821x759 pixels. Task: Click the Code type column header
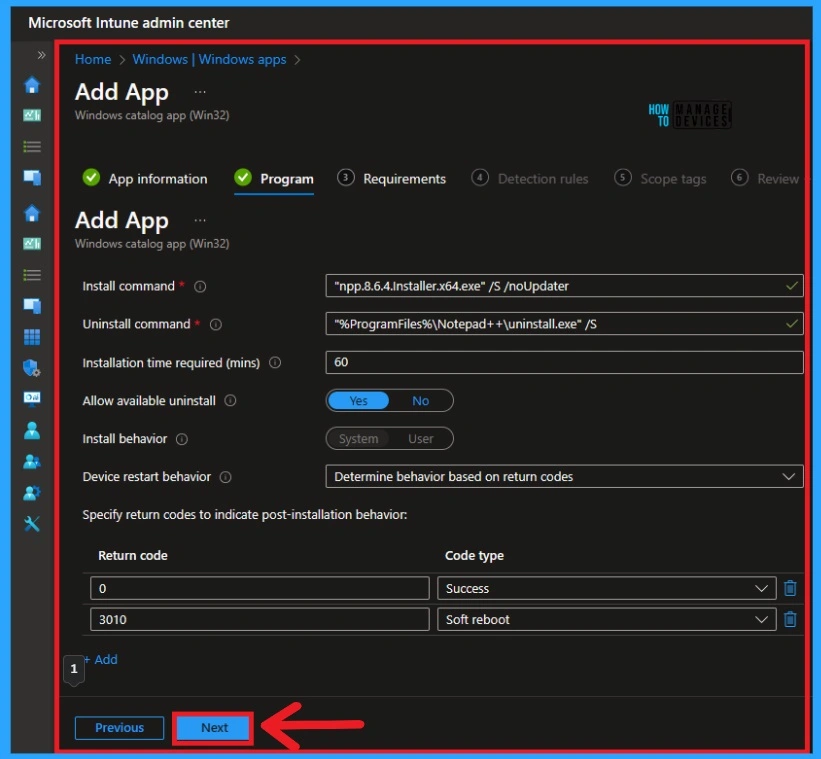474,555
